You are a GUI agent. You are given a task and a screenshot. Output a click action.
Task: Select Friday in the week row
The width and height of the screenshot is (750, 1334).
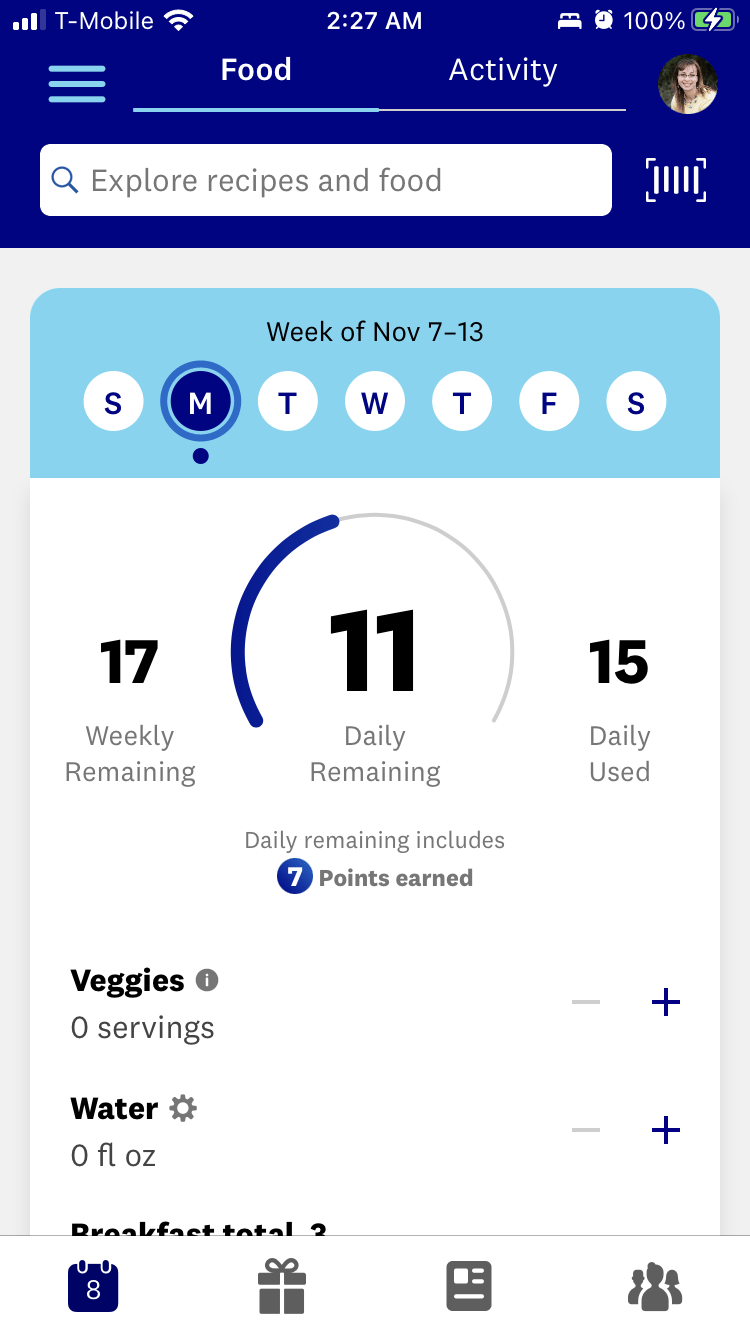coord(549,403)
